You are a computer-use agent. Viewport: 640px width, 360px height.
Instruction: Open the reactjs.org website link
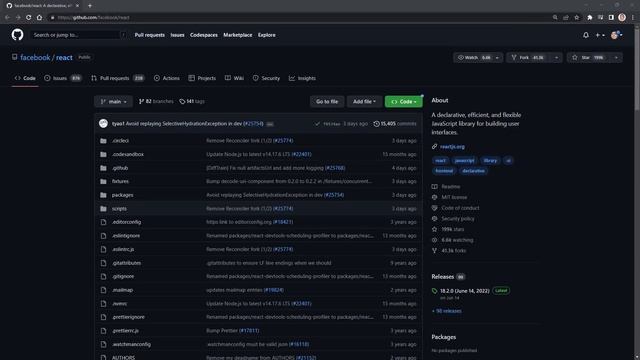coord(452,147)
